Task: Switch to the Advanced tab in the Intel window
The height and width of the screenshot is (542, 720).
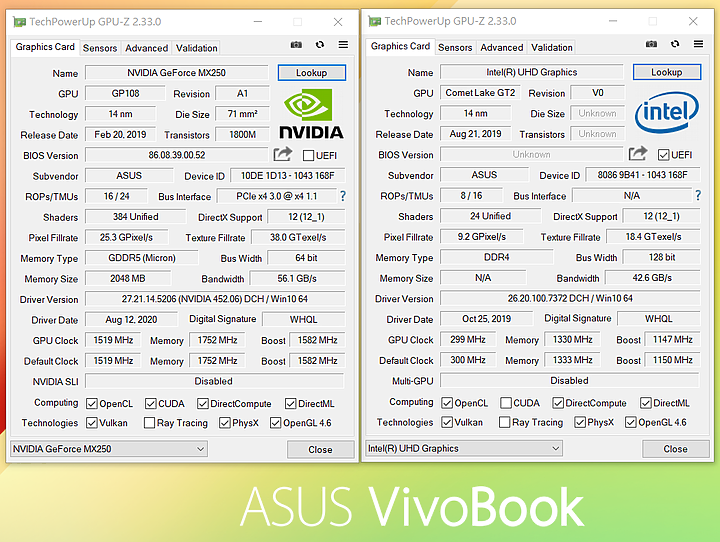Action: [502, 47]
